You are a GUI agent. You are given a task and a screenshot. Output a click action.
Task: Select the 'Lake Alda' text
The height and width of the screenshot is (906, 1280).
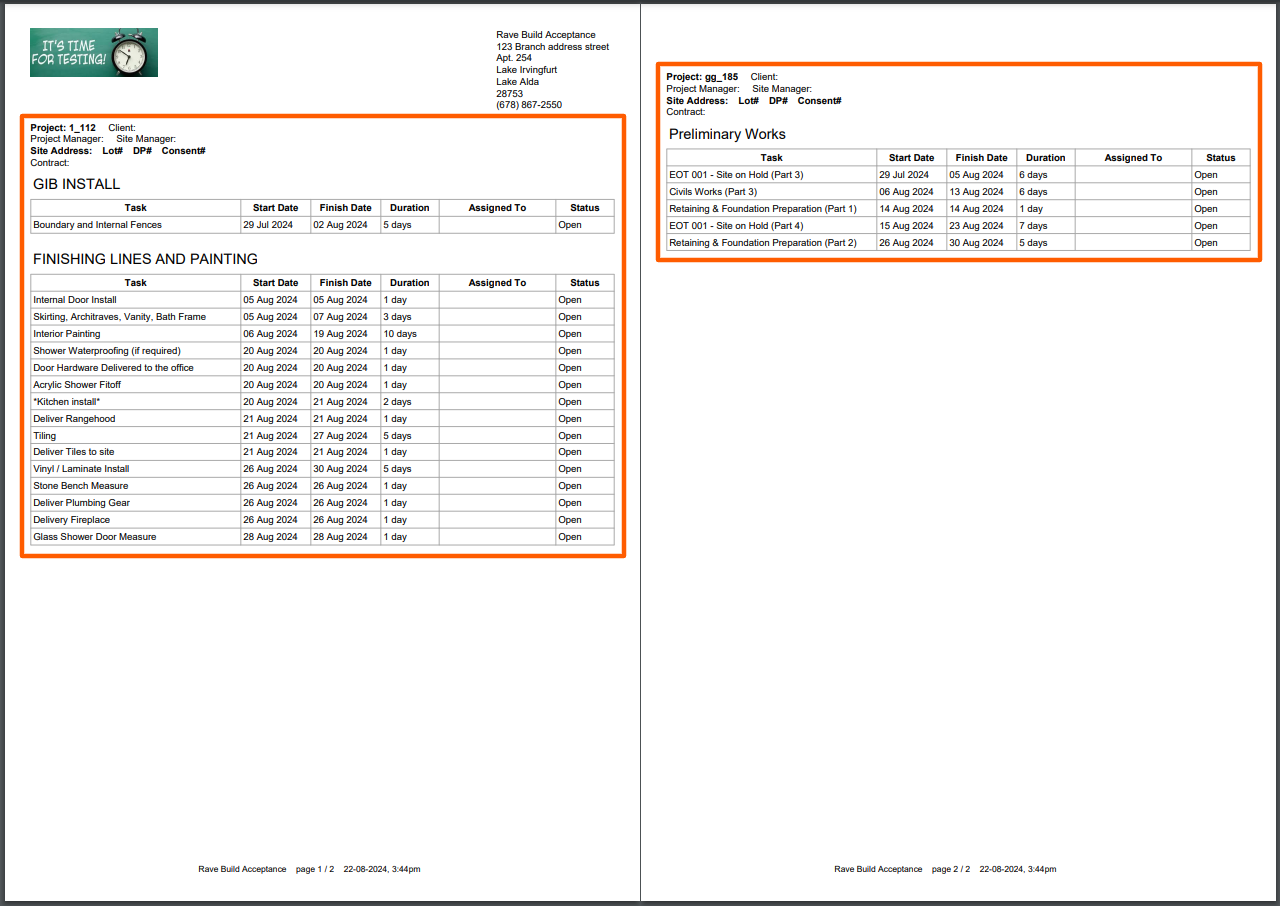point(517,82)
